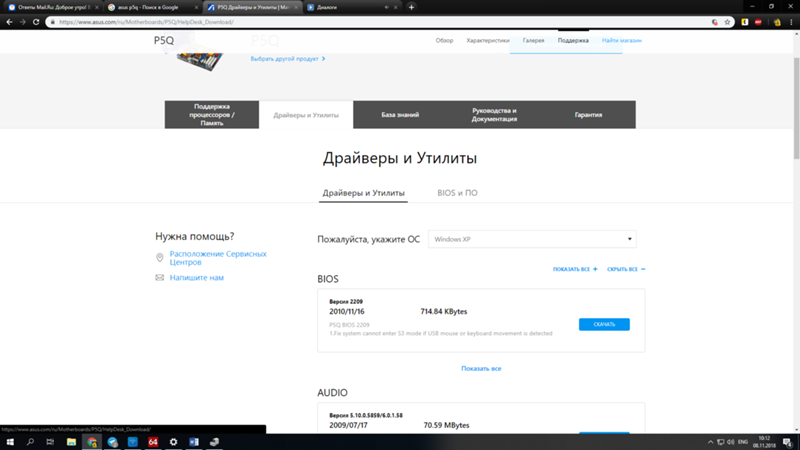
Task: Open Расположение Сервисных Центров link
Action: (x=218, y=258)
